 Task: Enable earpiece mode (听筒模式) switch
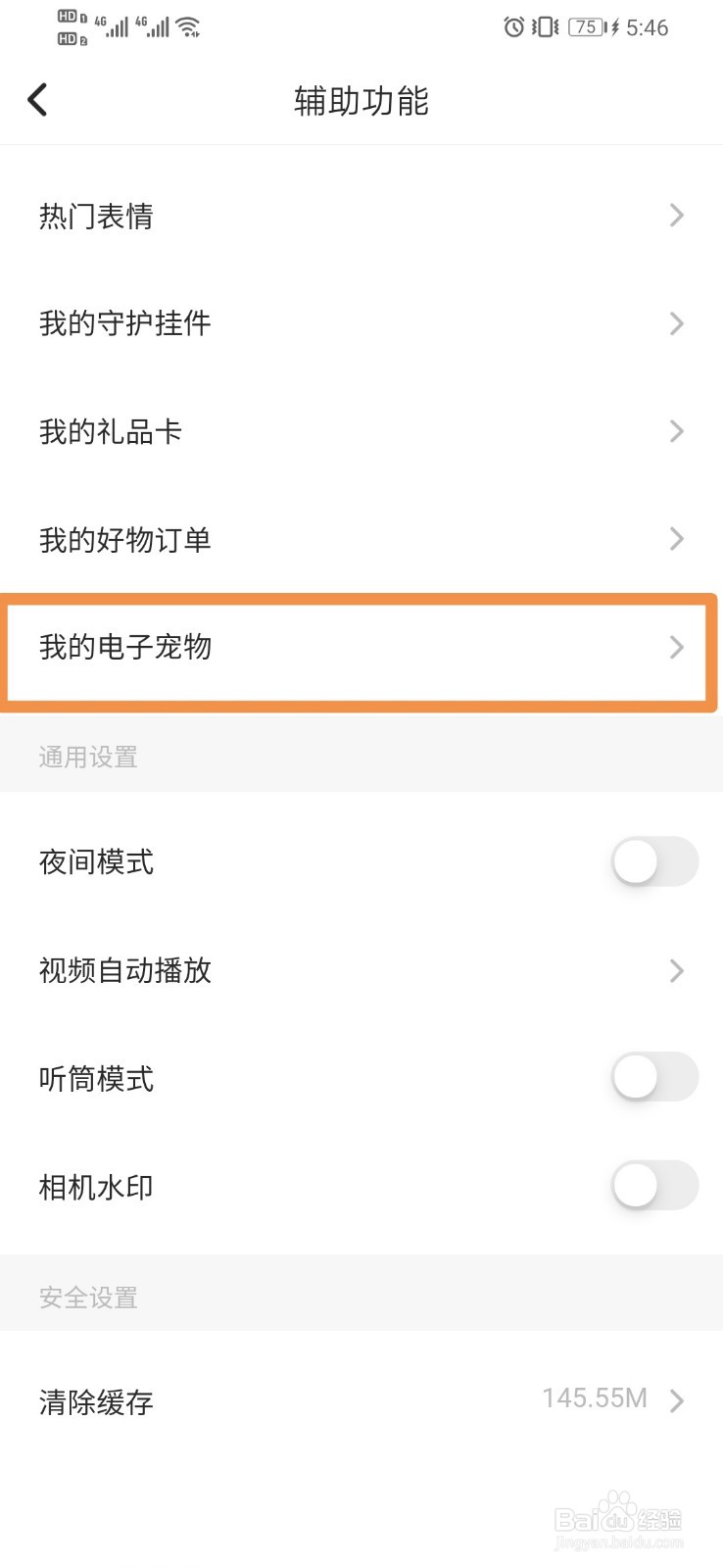[654, 1078]
